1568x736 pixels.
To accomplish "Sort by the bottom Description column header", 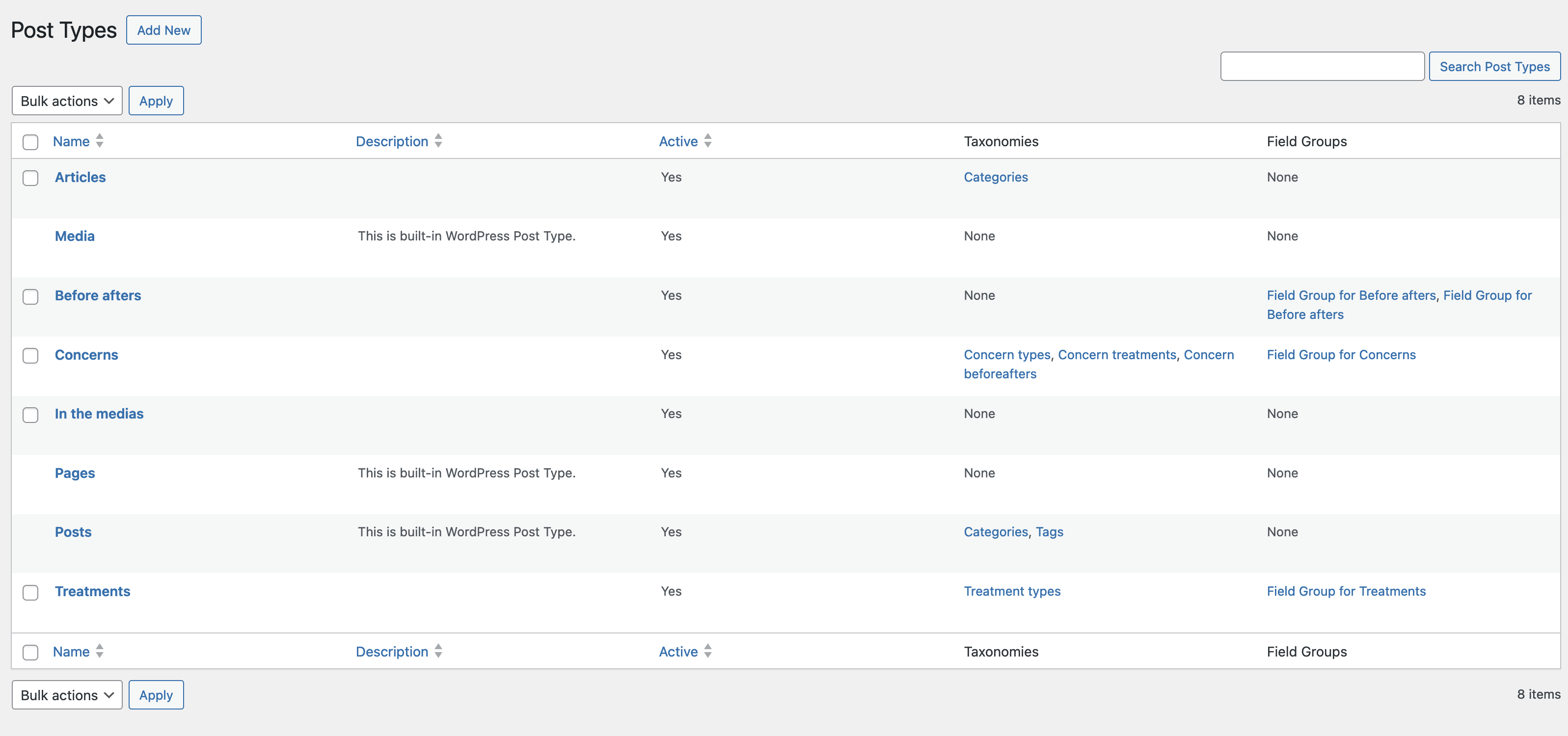I will pos(392,652).
